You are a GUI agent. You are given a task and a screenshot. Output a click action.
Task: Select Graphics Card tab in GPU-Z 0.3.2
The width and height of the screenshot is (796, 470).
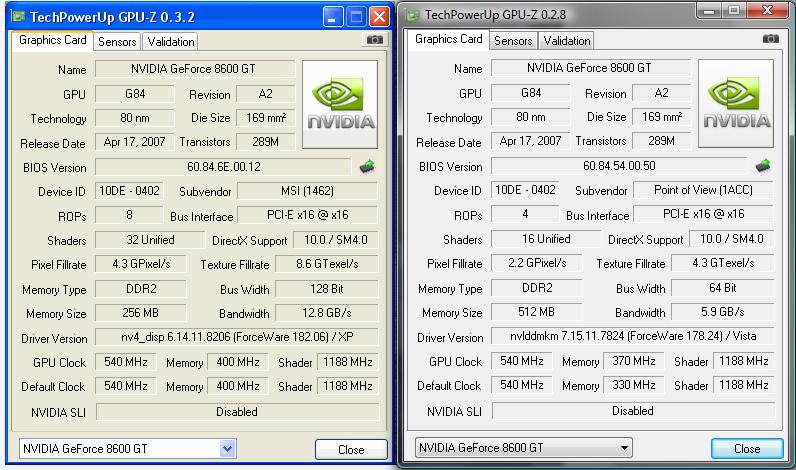53,40
